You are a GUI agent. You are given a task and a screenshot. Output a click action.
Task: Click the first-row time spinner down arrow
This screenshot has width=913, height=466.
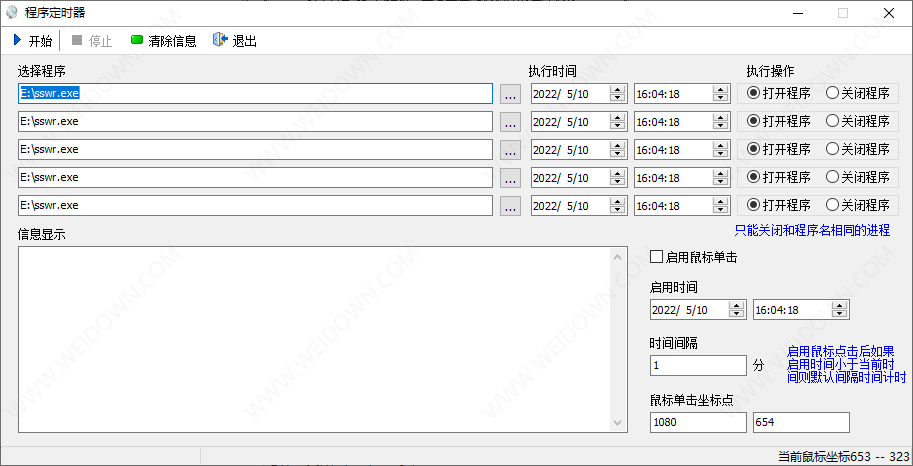(x=721, y=98)
